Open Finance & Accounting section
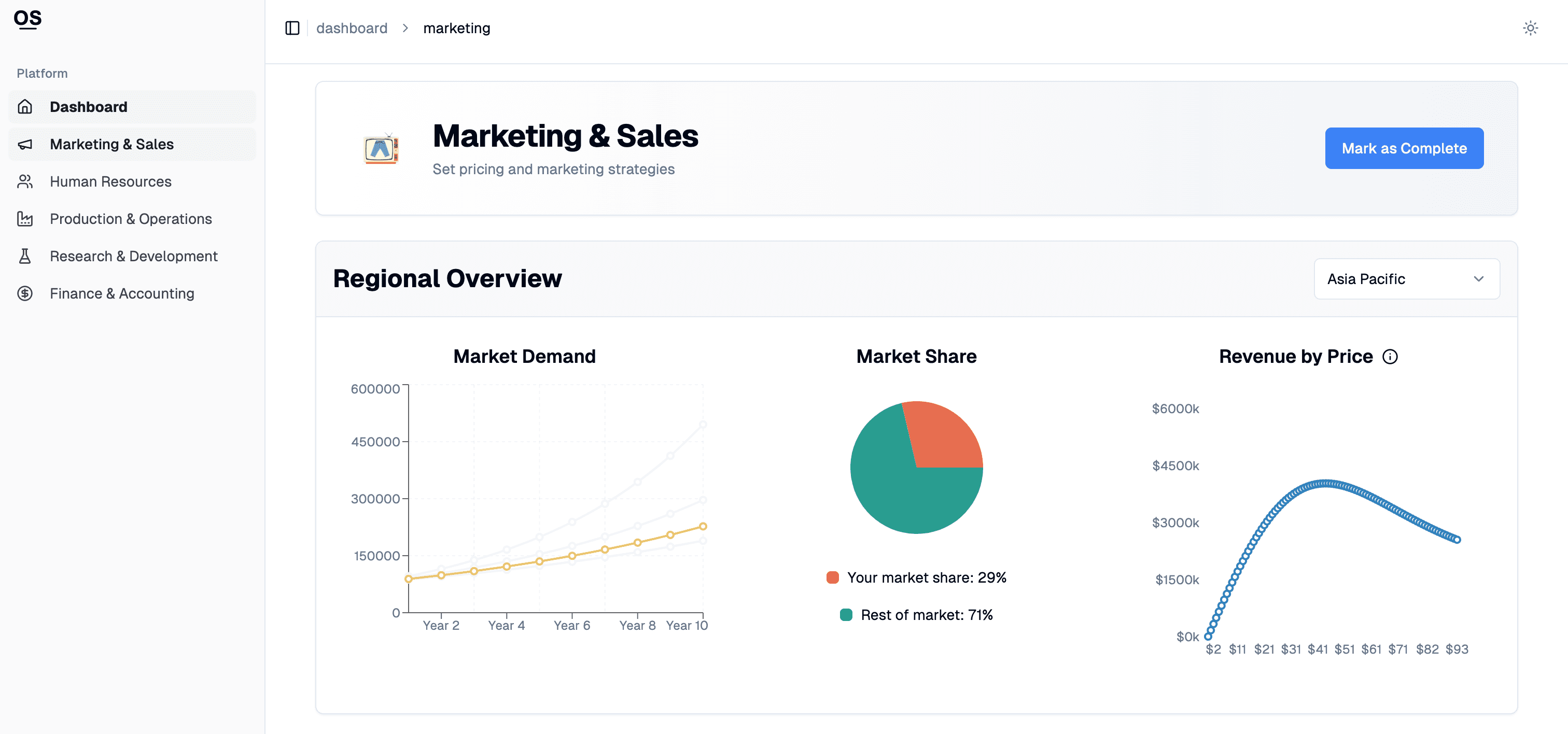Screen dimensions: 1568x734 pos(132,293)
